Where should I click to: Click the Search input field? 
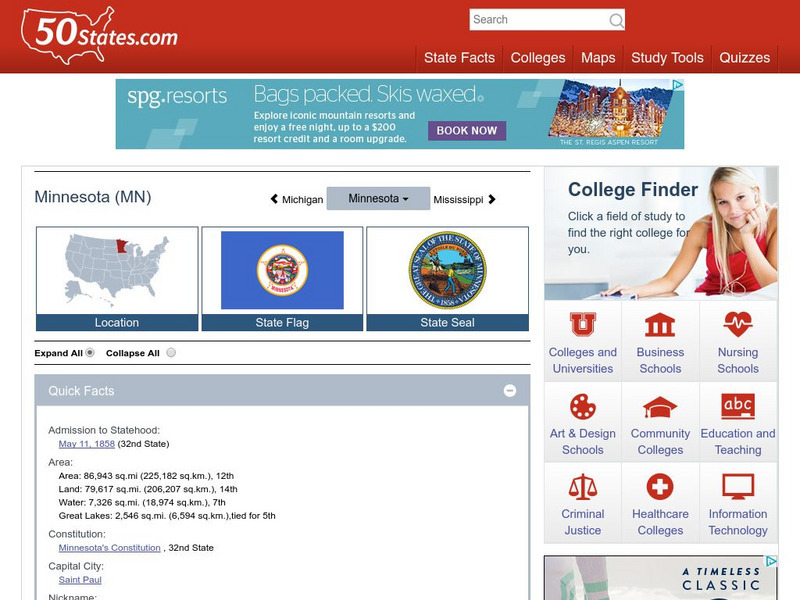click(x=538, y=20)
